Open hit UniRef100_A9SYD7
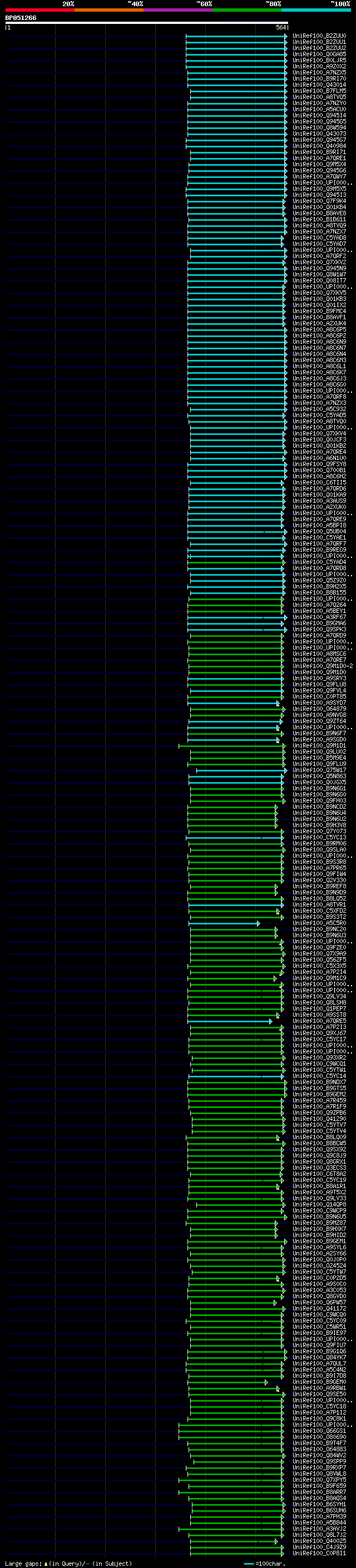 pos(319,703)
